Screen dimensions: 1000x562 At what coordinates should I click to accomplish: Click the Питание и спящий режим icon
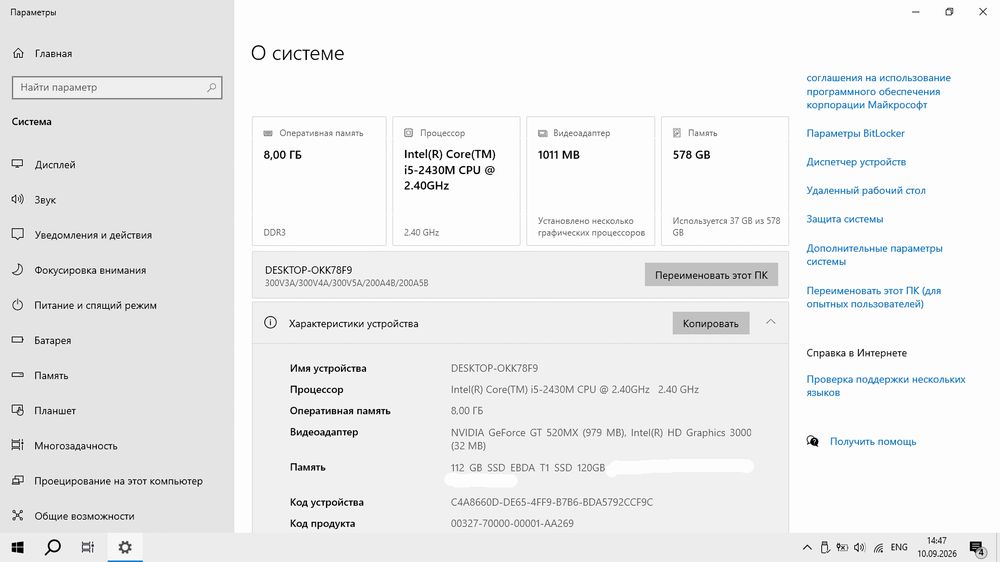[18, 305]
